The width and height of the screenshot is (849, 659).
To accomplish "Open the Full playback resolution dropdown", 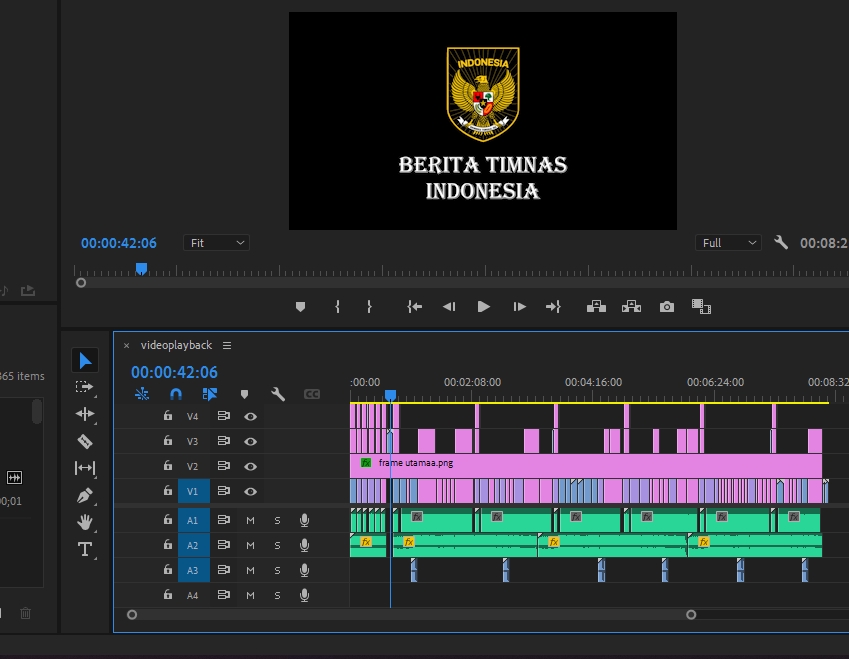I will 728,243.
